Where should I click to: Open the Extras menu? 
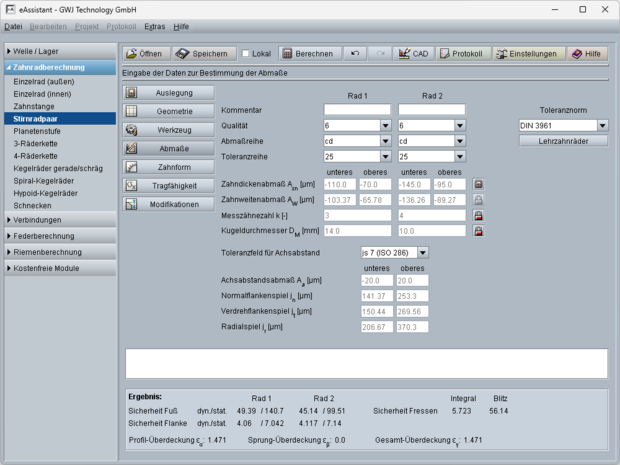154,26
